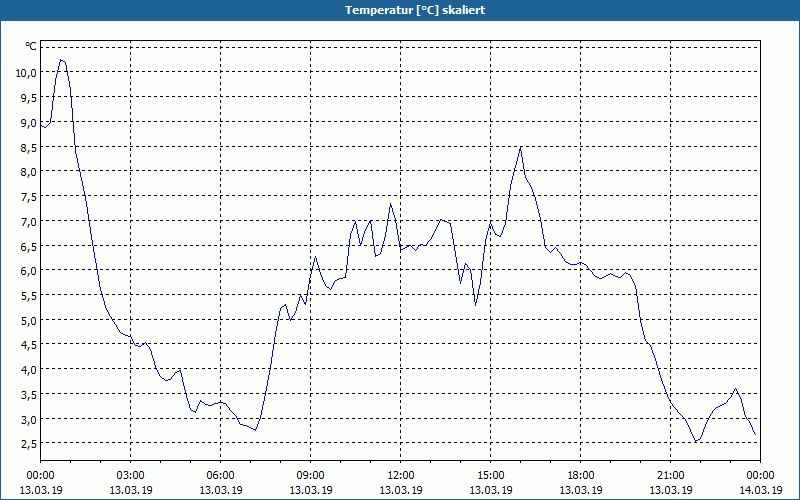Click the 09:00 time axis label

click(x=311, y=476)
